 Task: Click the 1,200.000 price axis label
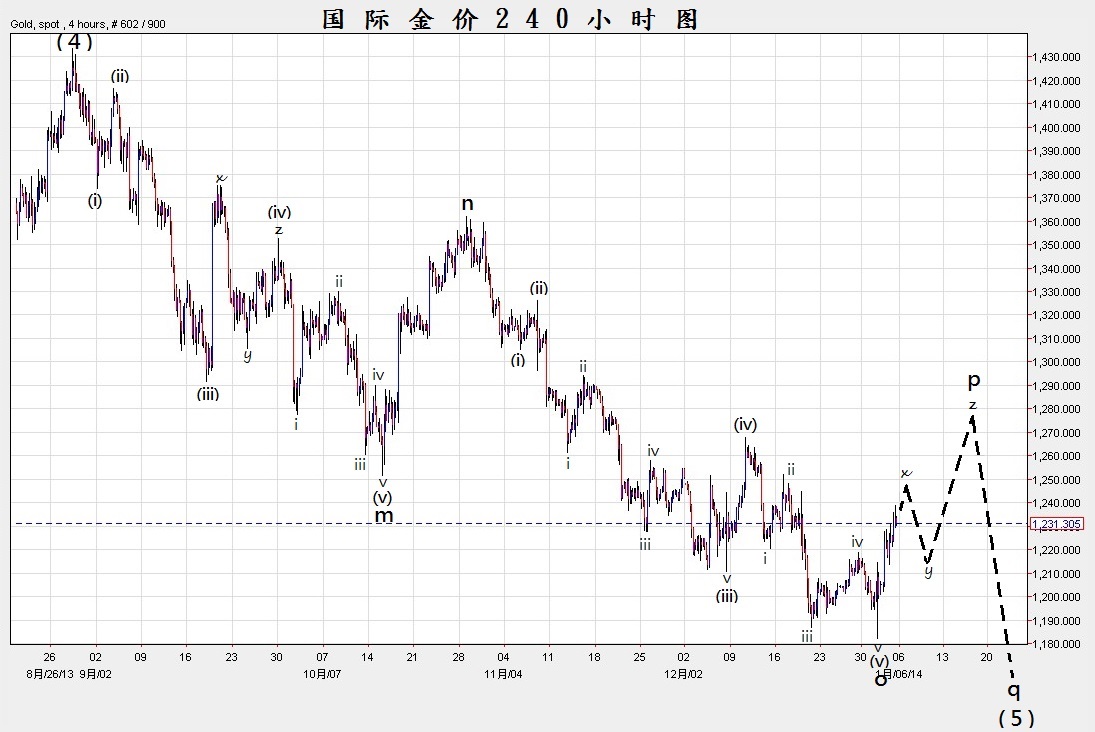point(1056,597)
